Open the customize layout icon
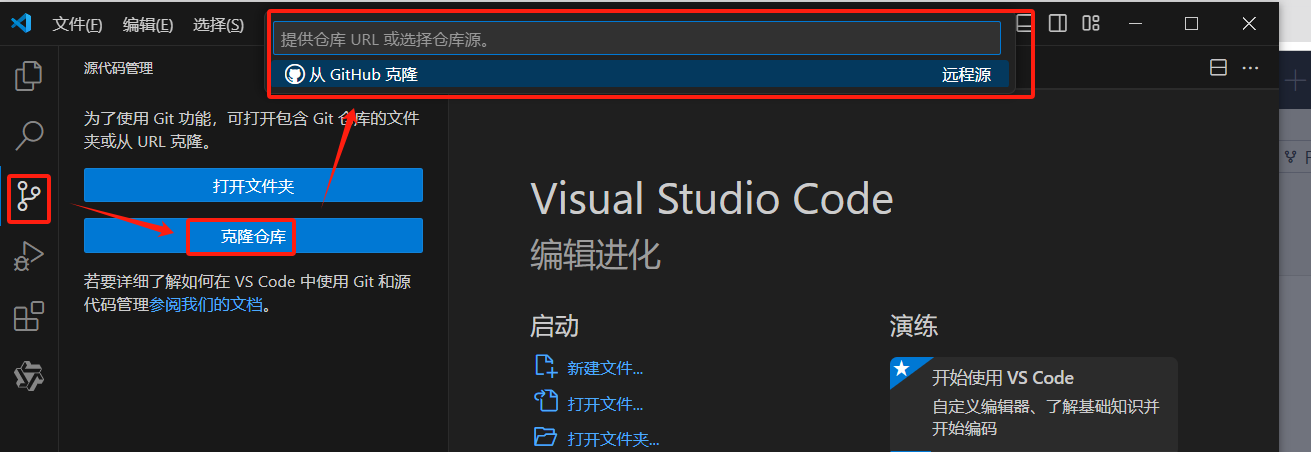Screen dimensions: 1311x452 (1091, 23)
